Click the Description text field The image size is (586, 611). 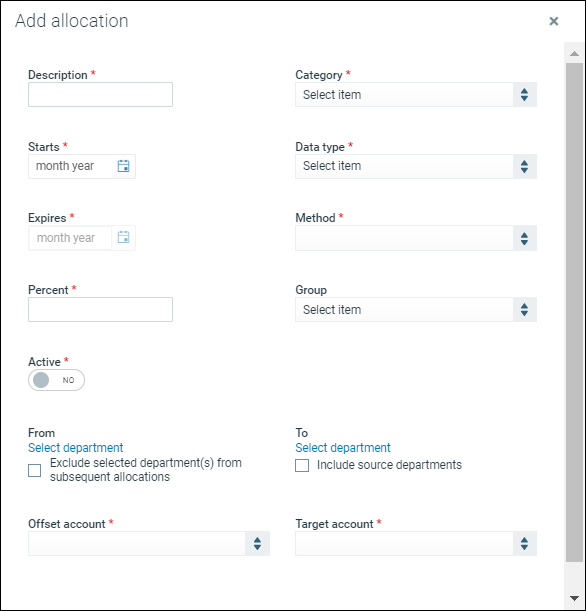[101, 95]
